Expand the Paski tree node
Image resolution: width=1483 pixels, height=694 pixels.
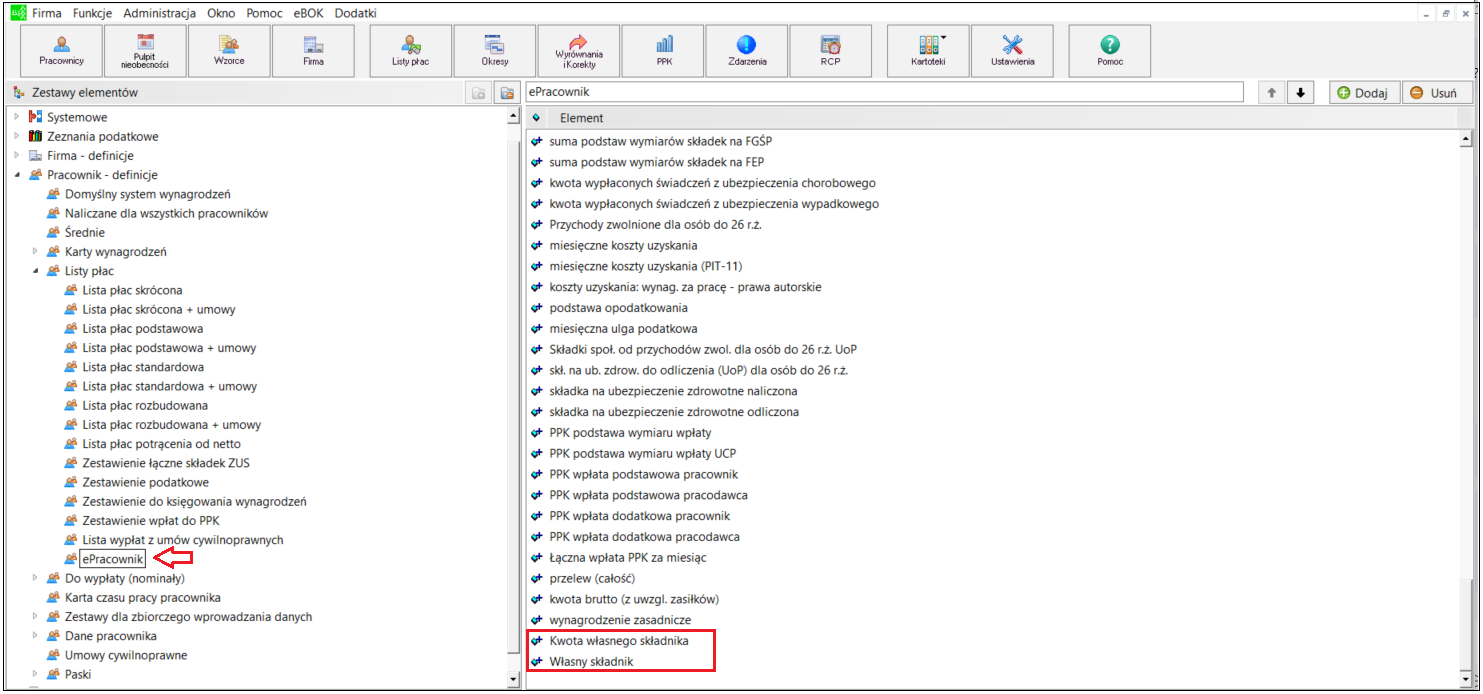click(x=35, y=674)
